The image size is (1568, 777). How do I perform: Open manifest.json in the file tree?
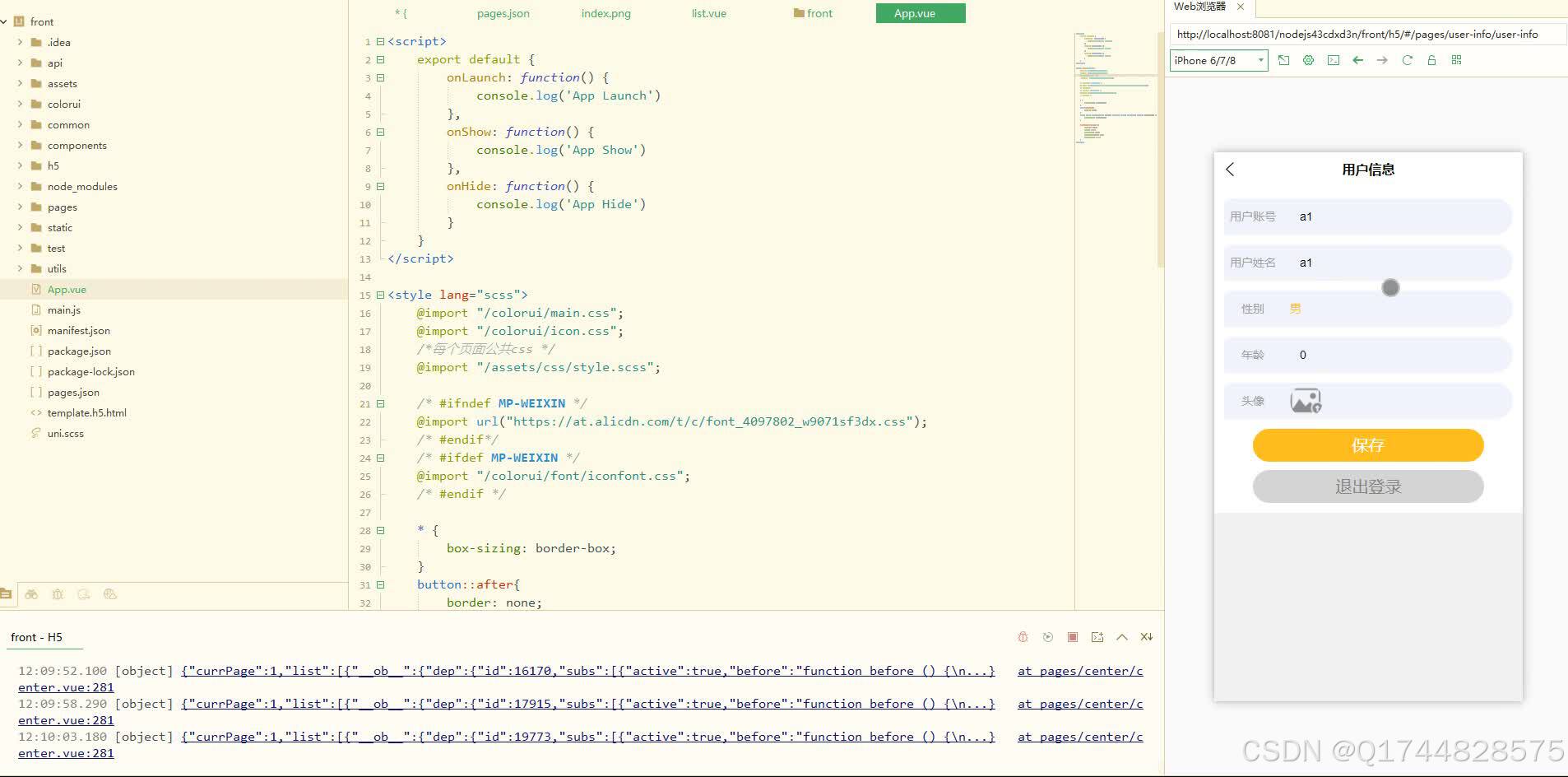click(x=78, y=330)
